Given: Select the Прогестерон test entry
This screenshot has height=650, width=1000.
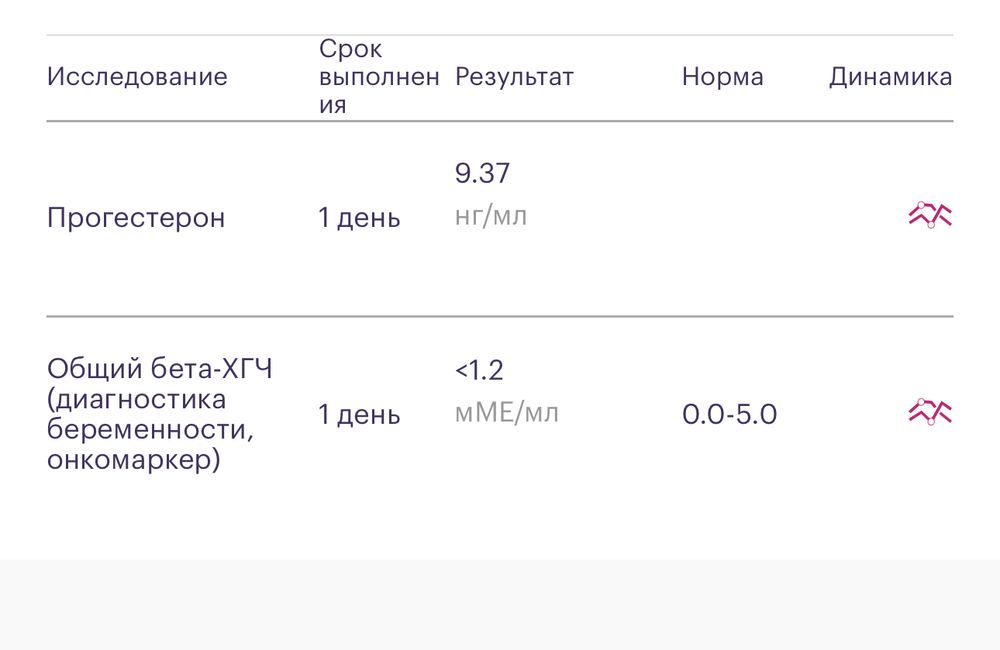Looking at the screenshot, I should (137, 217).
